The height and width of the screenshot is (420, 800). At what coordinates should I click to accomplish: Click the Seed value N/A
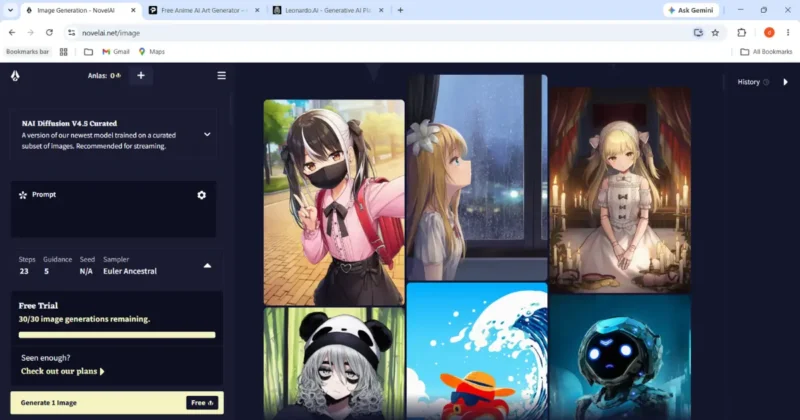pos(86,271)
